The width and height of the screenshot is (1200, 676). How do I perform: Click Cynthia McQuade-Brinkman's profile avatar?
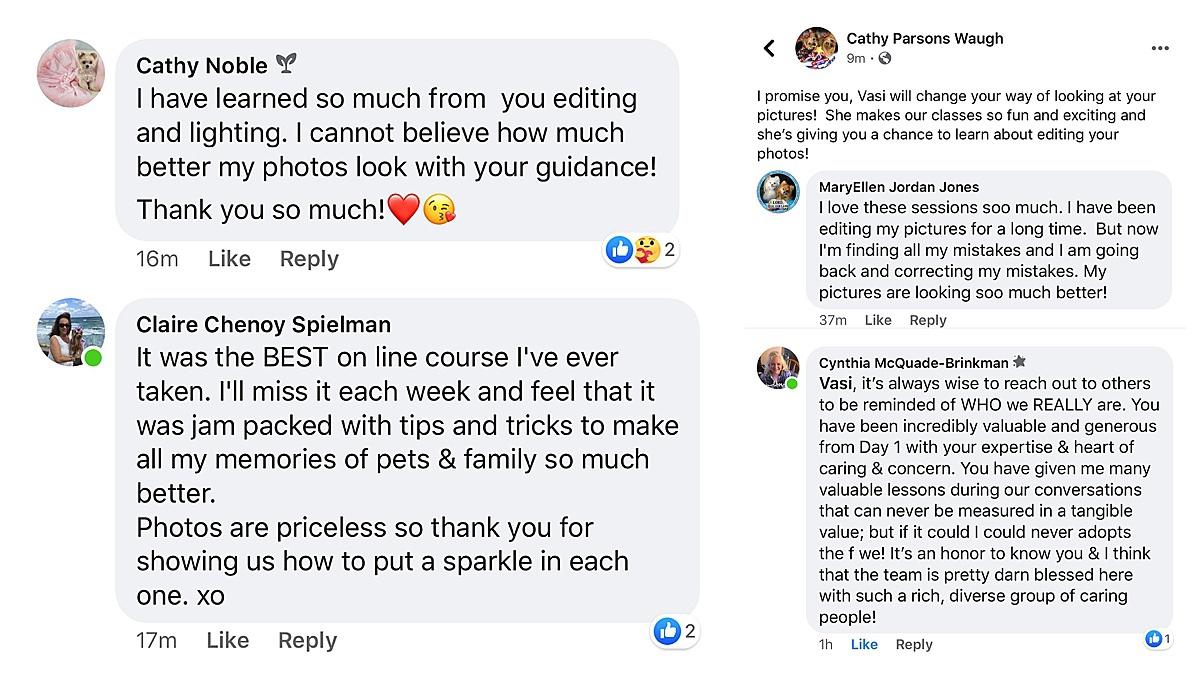(778, 368)
